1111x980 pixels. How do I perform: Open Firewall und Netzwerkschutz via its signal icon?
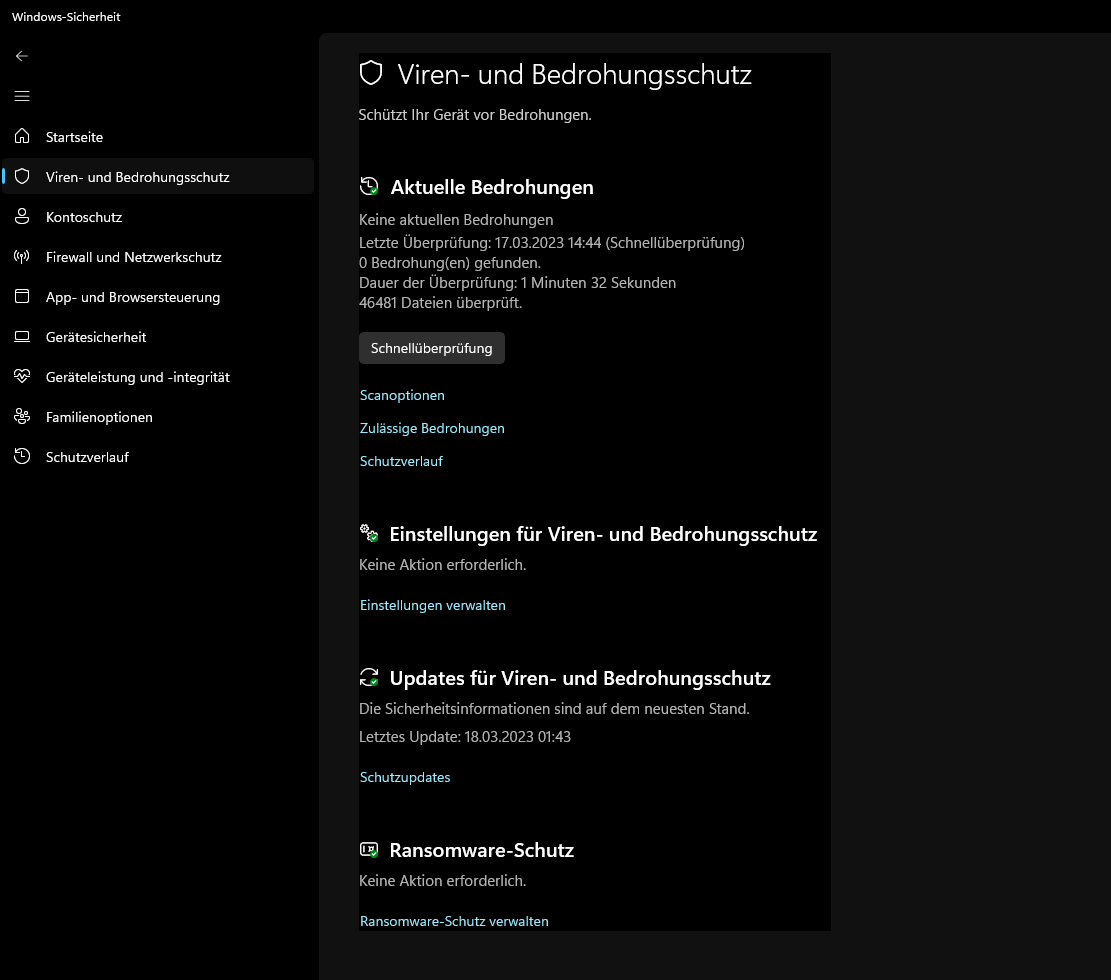21,257
